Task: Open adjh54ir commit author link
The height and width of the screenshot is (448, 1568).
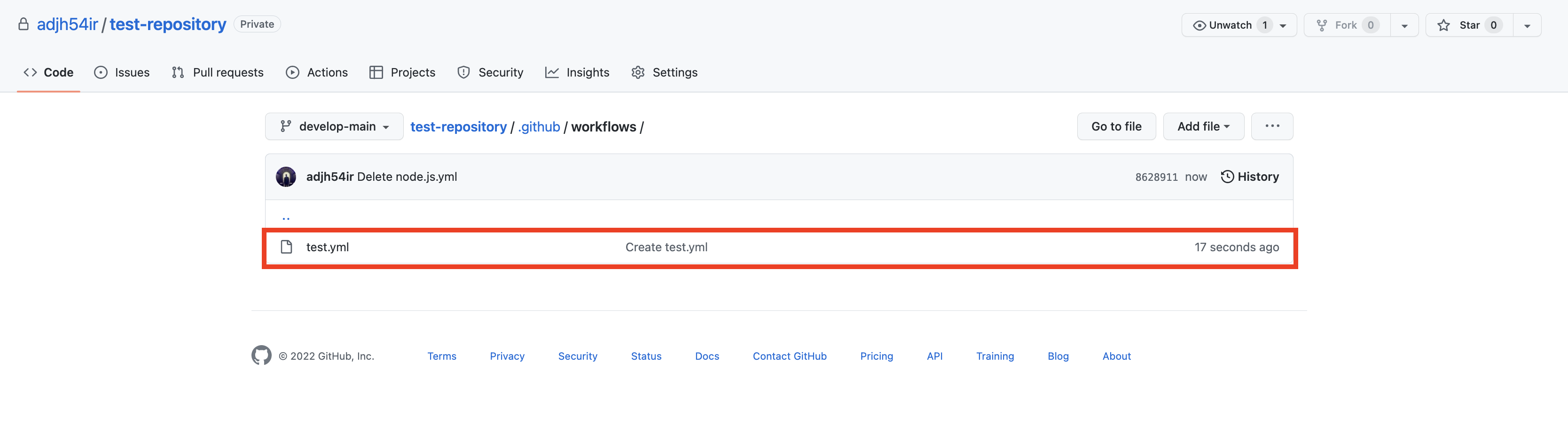Action: (x=330, y=177)
